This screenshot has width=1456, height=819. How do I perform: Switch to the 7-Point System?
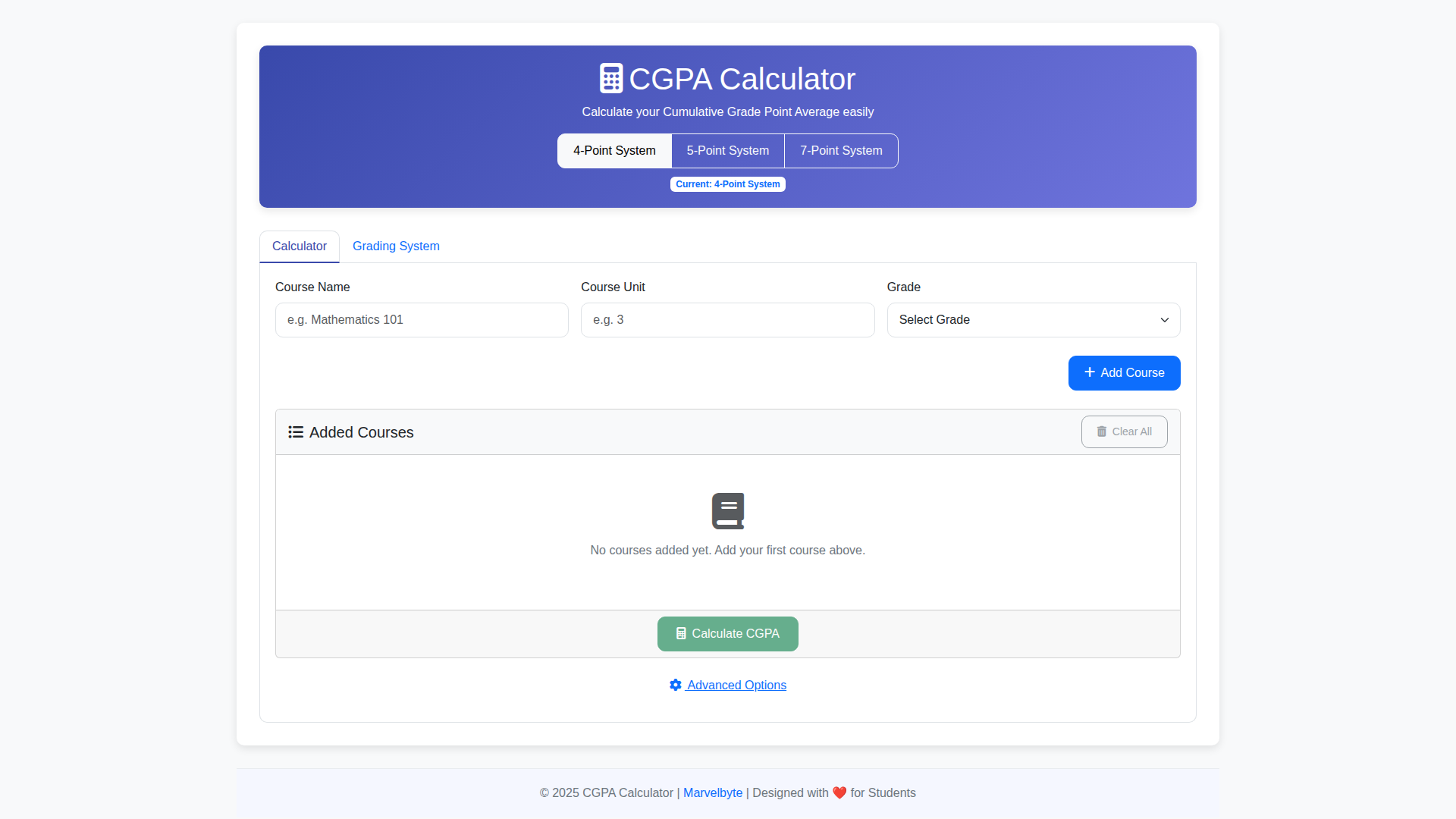(x=841, y=151)
